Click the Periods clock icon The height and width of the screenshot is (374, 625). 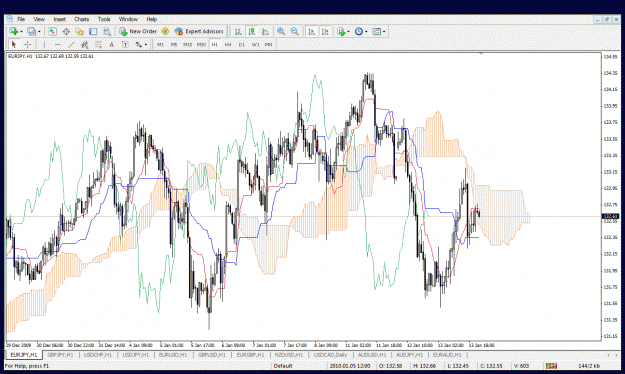point(358,31)
